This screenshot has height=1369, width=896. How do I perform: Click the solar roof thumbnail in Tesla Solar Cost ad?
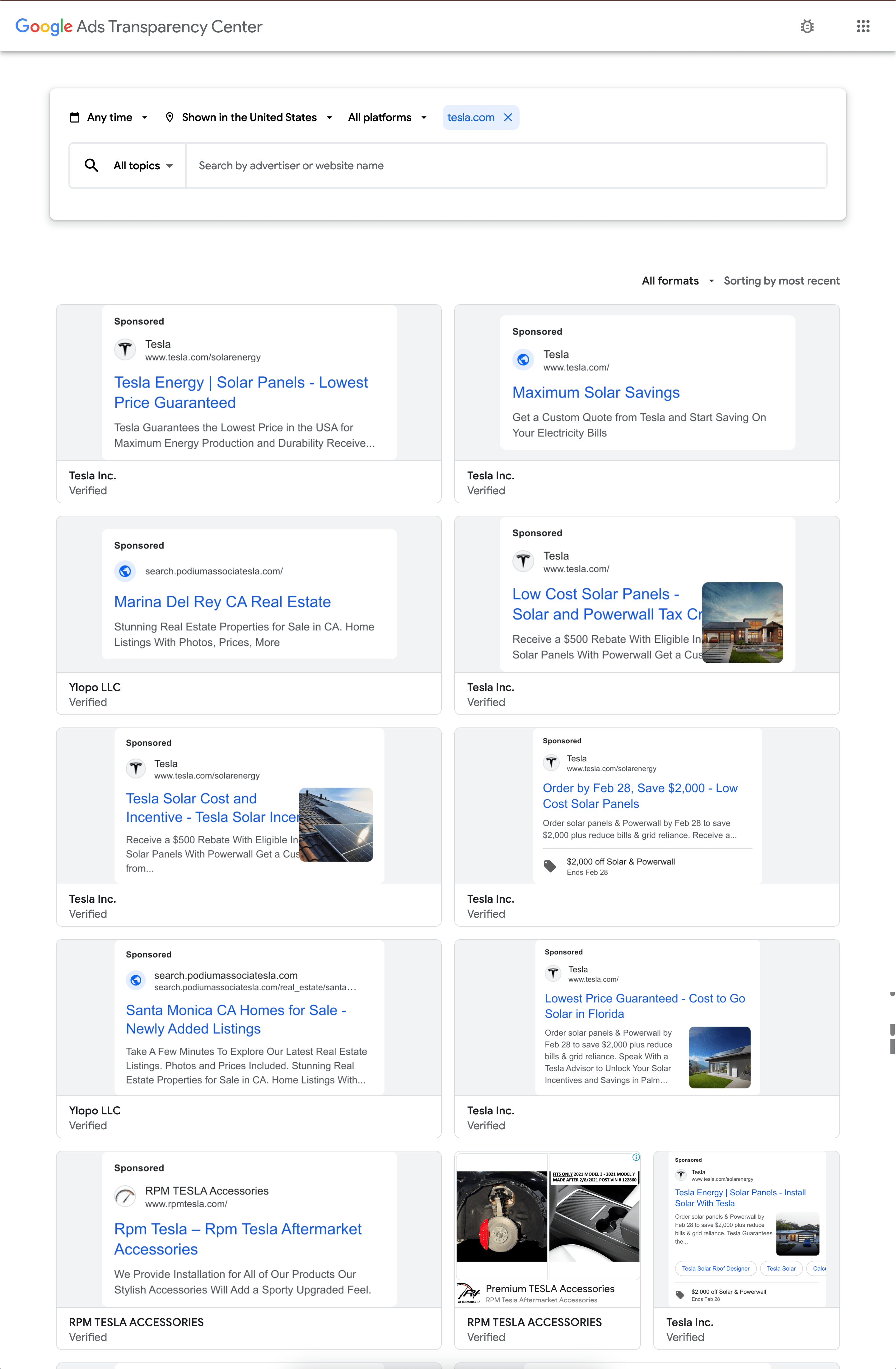[336, 824]
